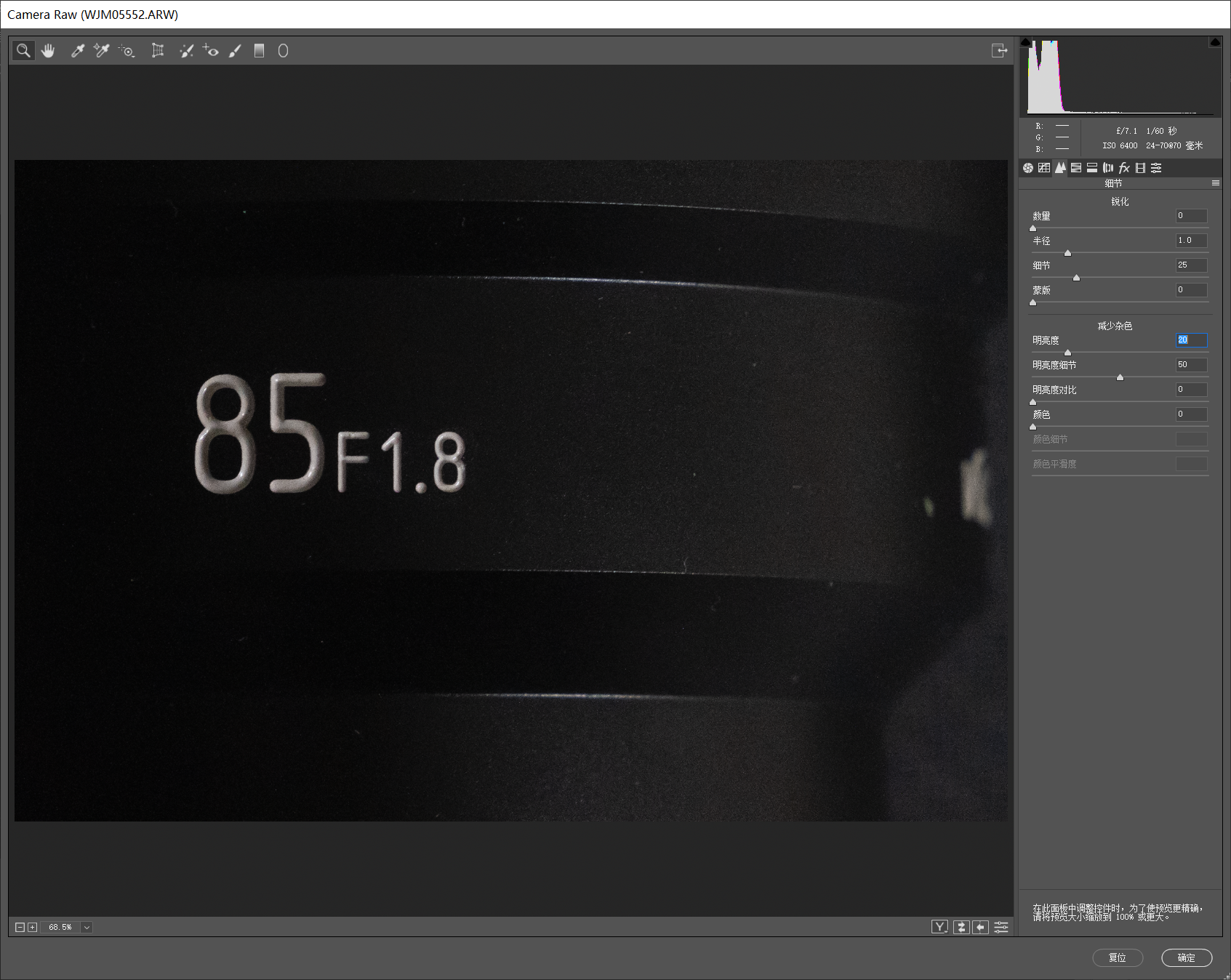Toggle highlight clipping warning in histogram
This screenshot has height=980, width=1231.
tap(1214, 42)
